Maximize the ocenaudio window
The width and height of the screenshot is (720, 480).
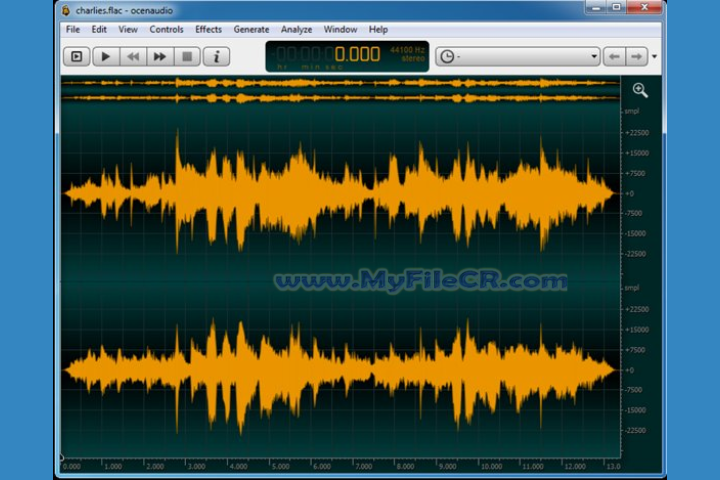pos(617,7)
